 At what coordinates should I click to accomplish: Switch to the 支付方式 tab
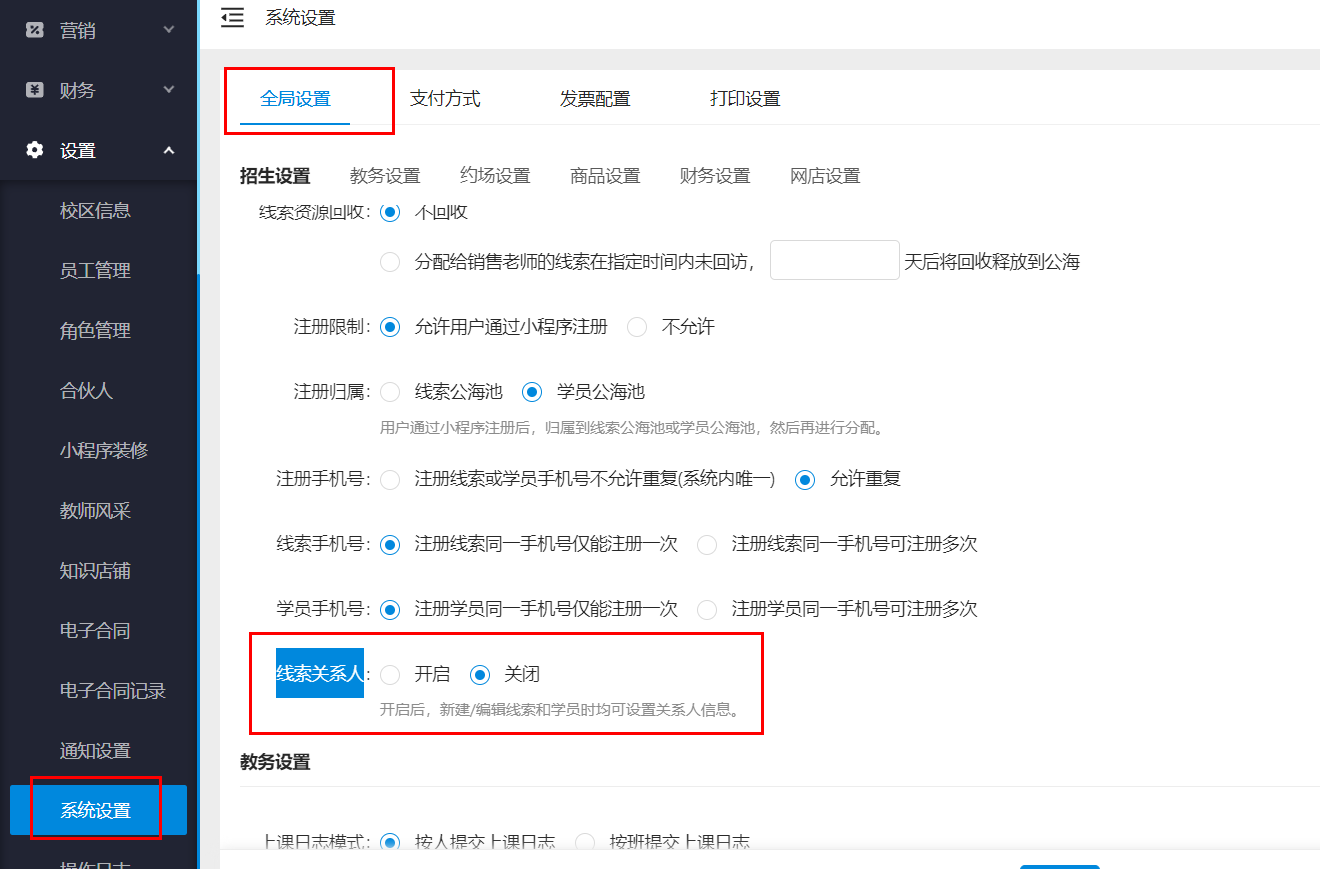pos(445,98)
